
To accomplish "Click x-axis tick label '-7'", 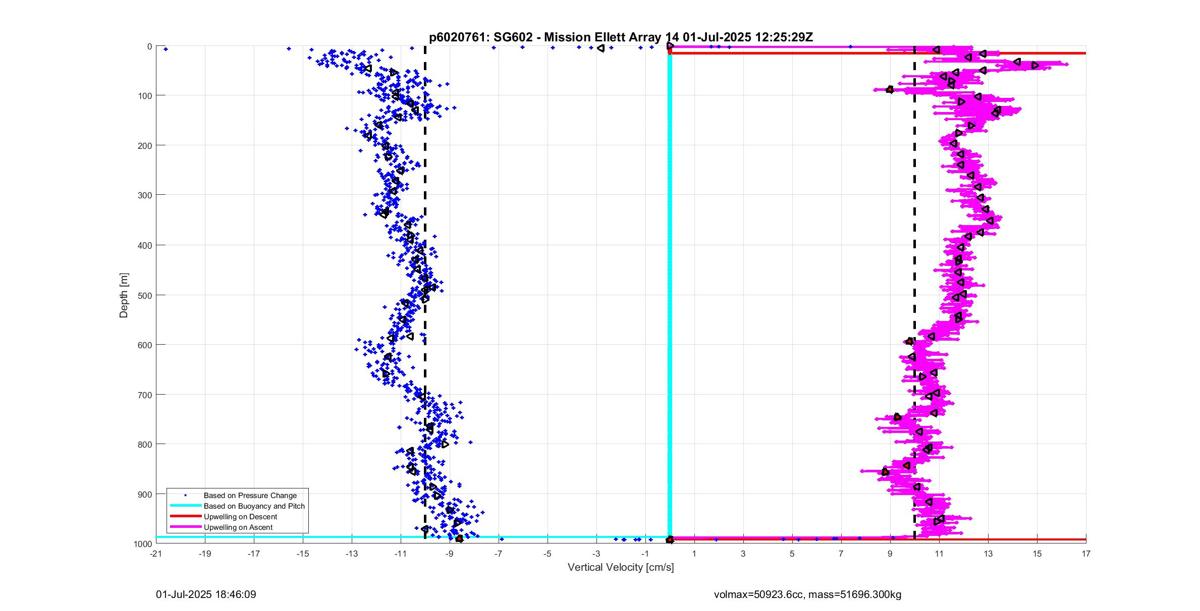I will 499,553.
